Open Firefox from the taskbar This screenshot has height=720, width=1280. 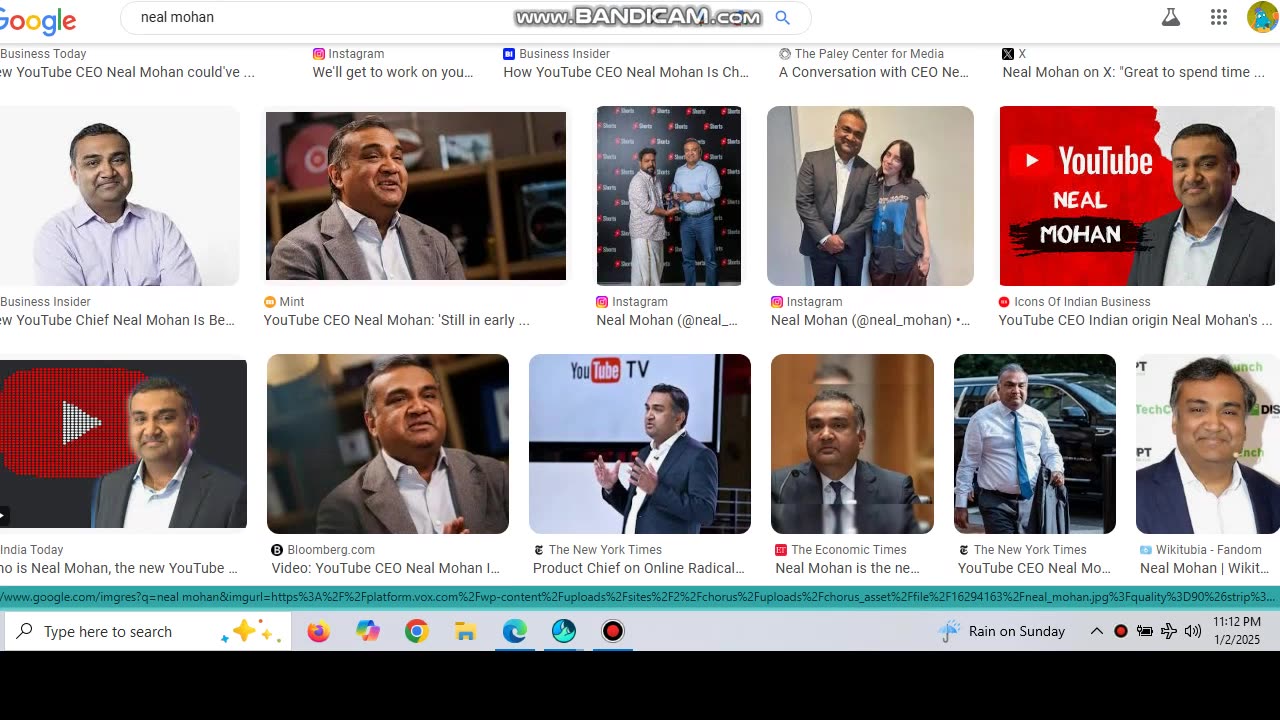point(318,631)
